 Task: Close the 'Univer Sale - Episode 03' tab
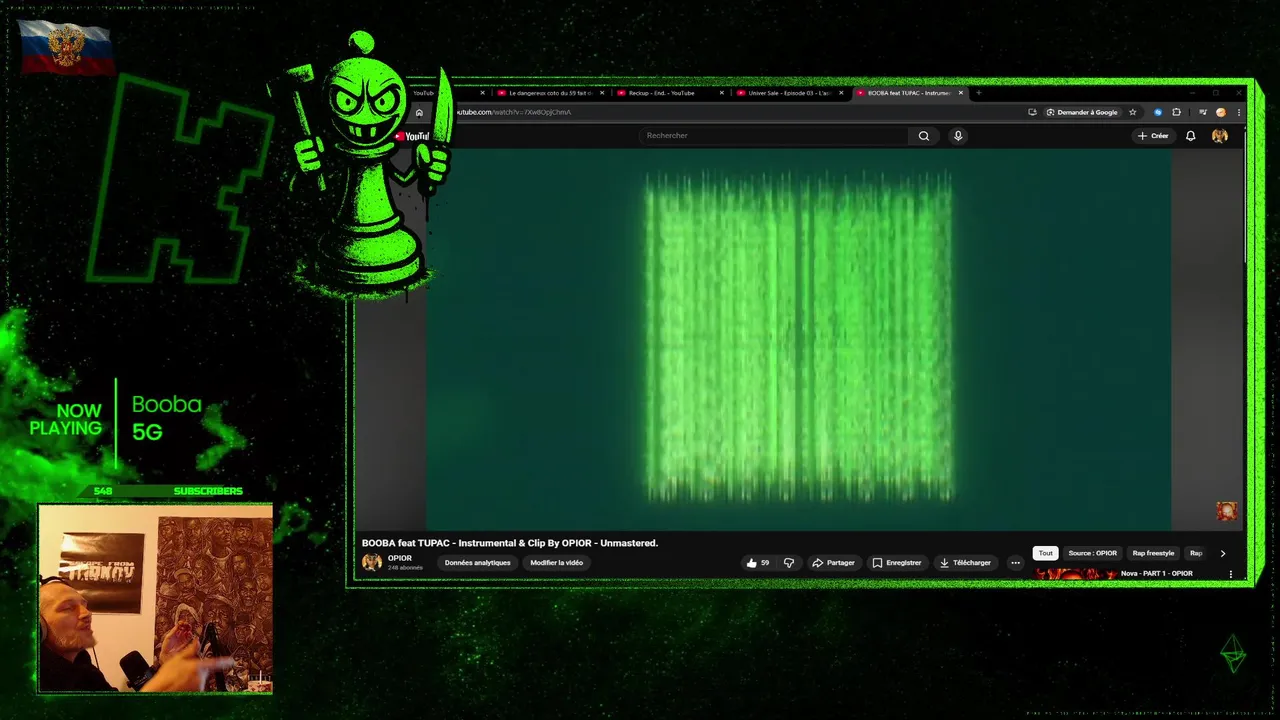[841, 93]
